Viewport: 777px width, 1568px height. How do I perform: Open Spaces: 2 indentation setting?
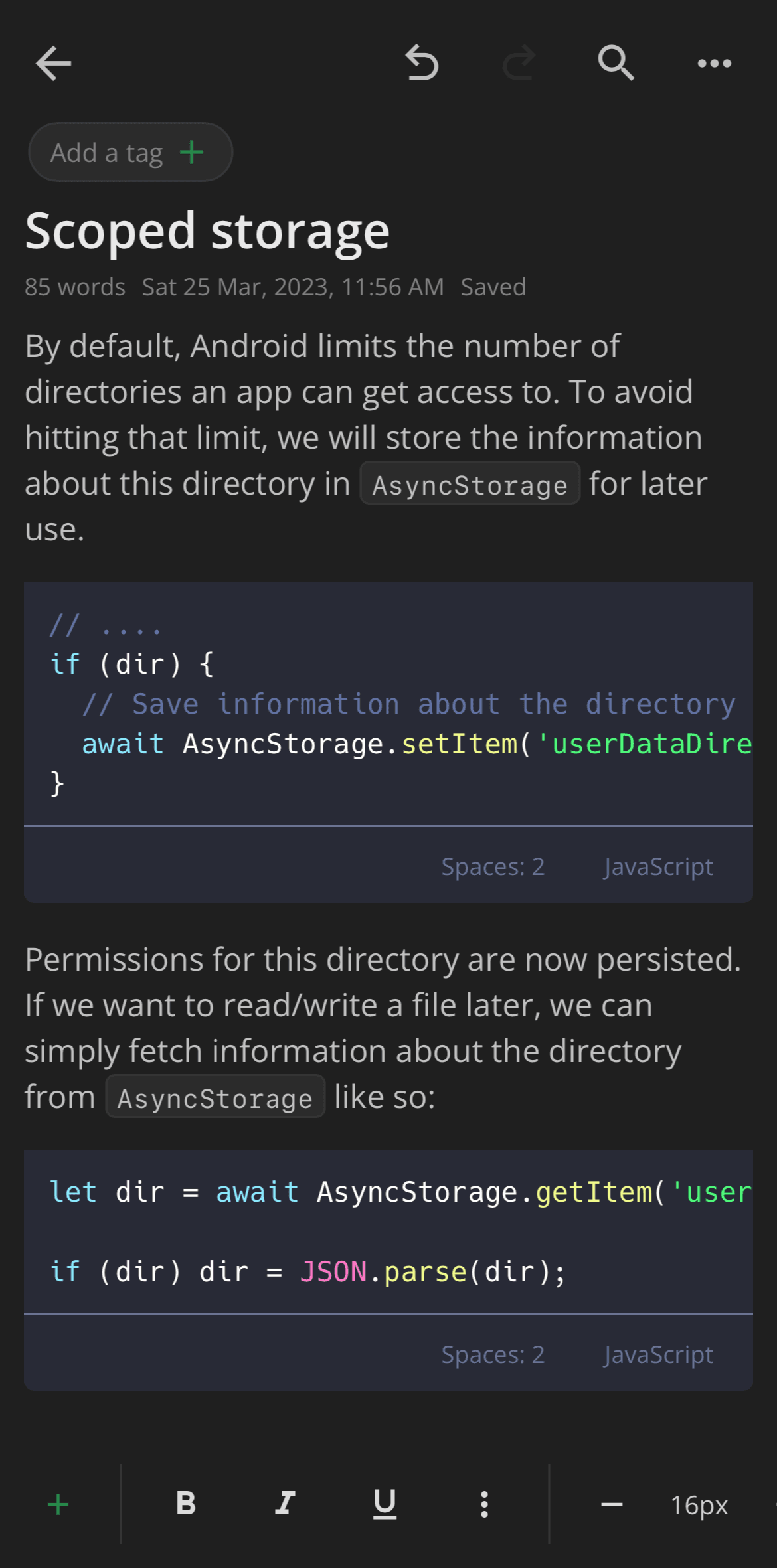[x=493, y=866]
